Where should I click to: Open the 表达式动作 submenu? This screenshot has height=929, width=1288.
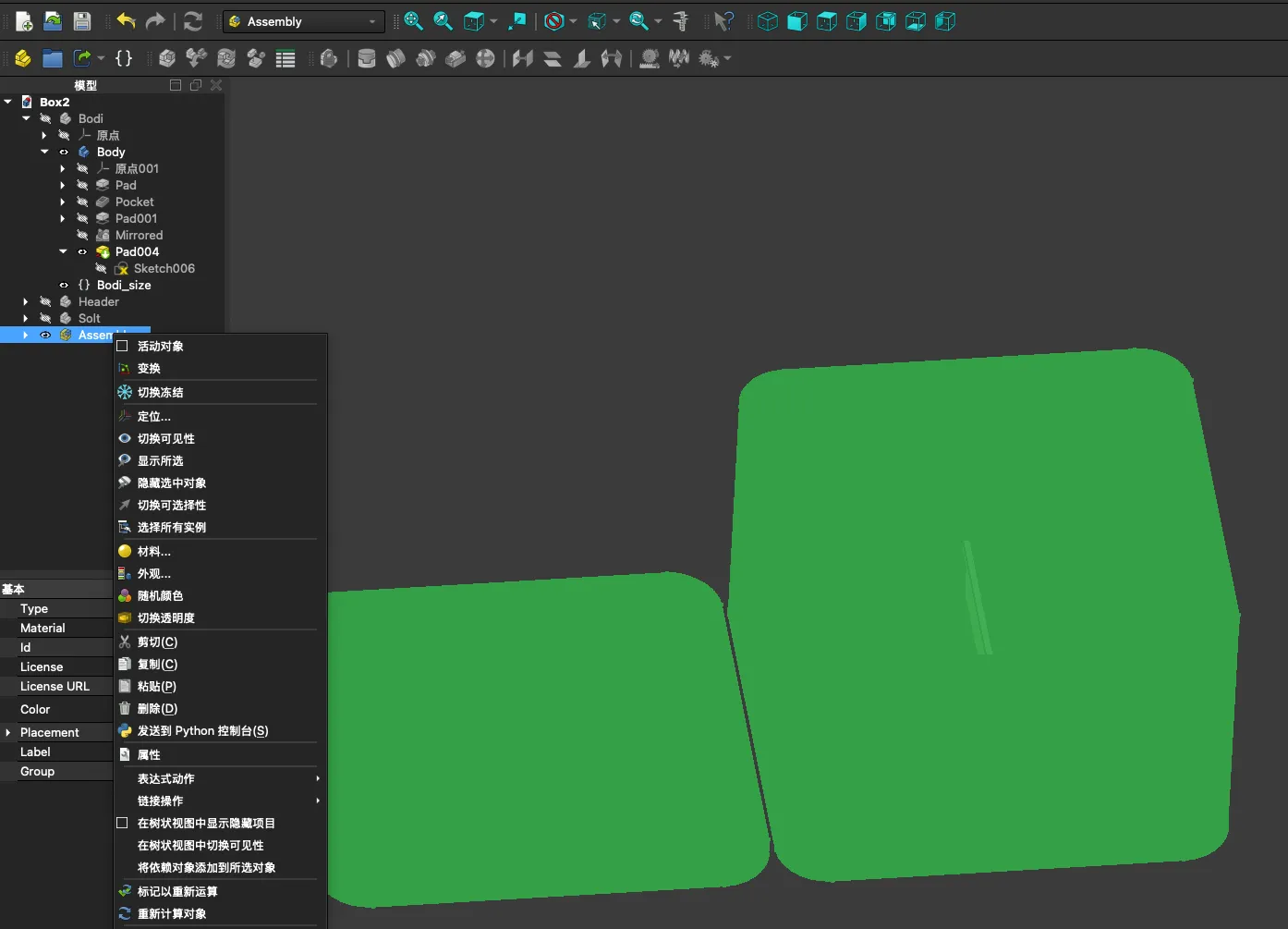pyautogui.click(x=166, y=779)
